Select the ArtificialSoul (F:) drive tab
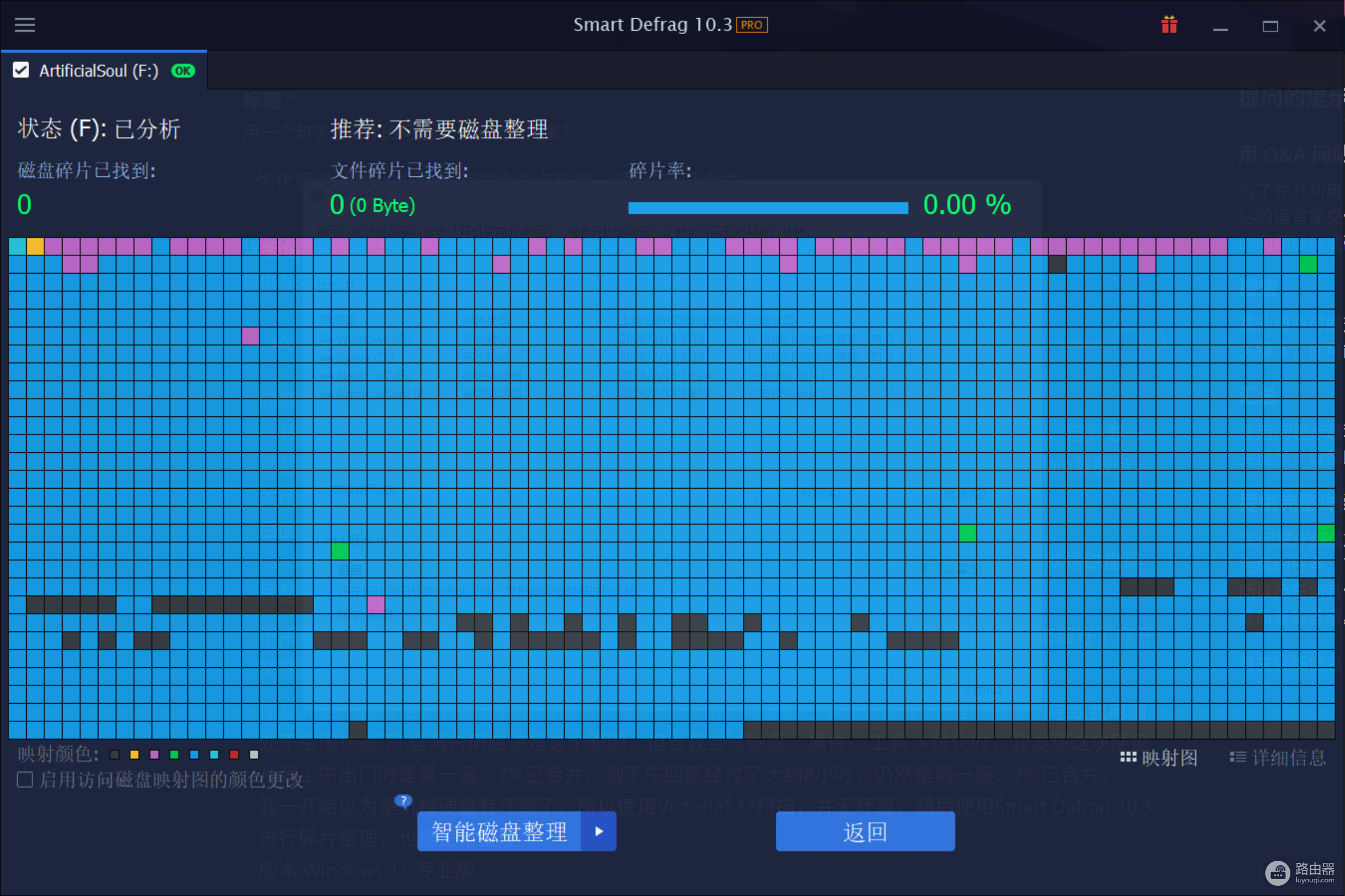Viewport: 1345px width, 896px height. pyautogui.click(x=104, y=71)
